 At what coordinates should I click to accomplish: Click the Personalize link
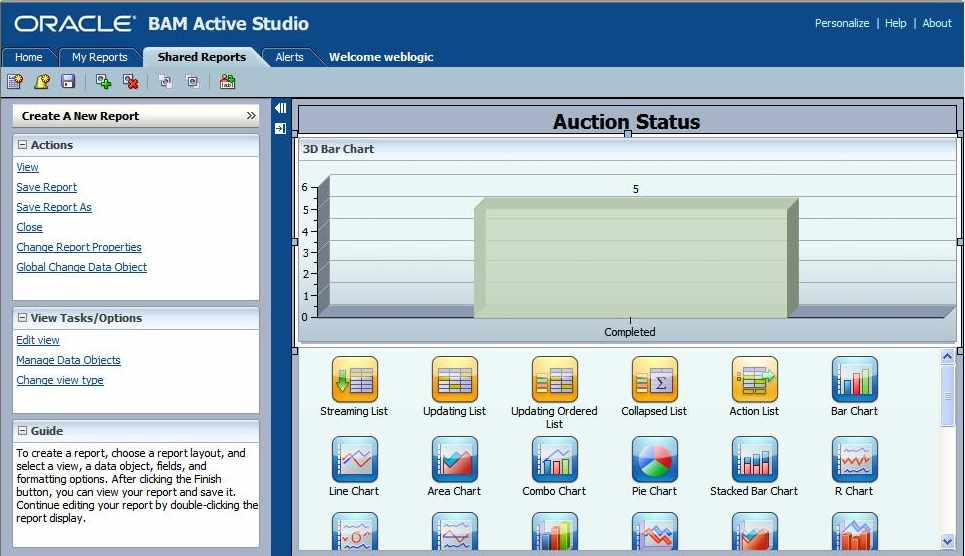[x=842, y=23]
